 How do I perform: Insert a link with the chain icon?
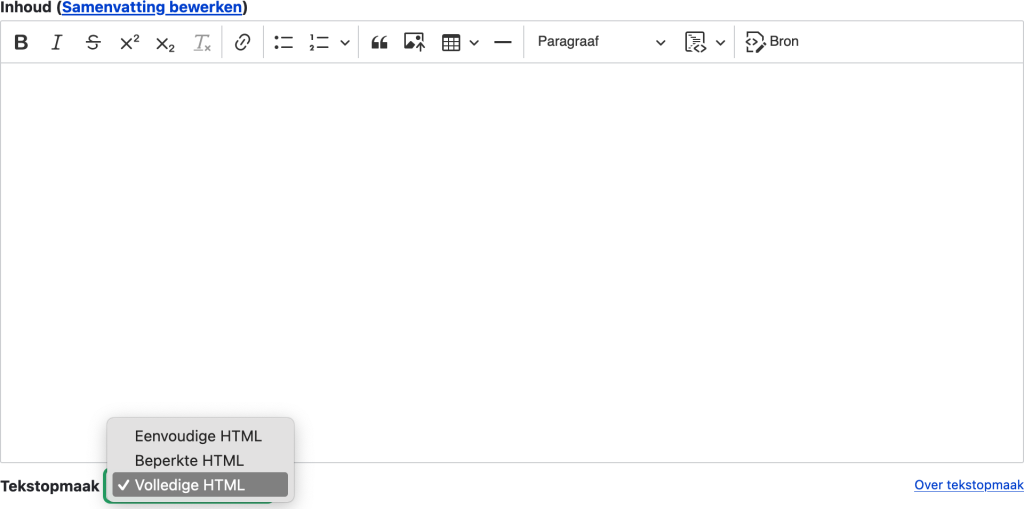[x=242, y=42]
